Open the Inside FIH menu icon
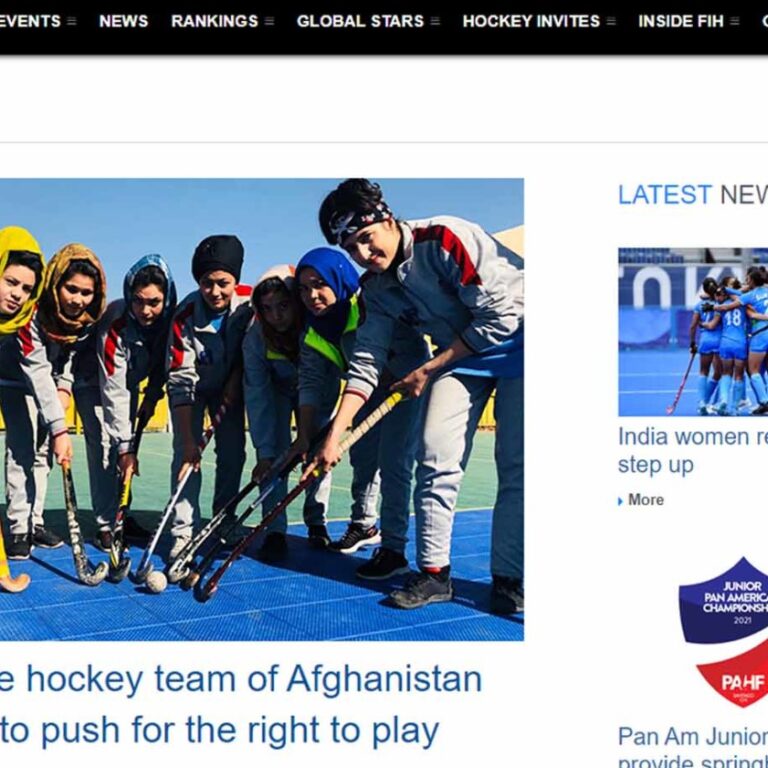This screenshot has height=768, width=768. (x=734, y=21)
